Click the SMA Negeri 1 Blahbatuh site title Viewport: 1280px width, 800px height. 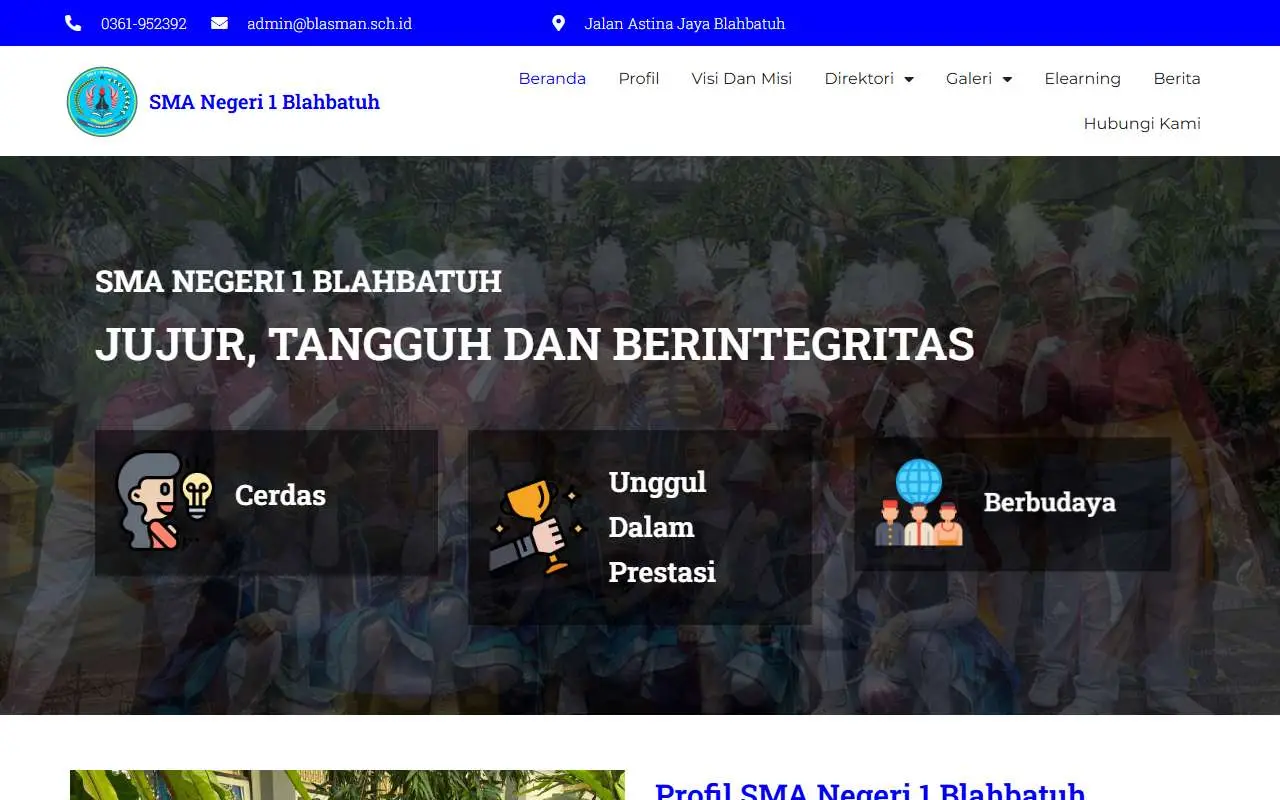pyautogui.click(x=264, y=102)
